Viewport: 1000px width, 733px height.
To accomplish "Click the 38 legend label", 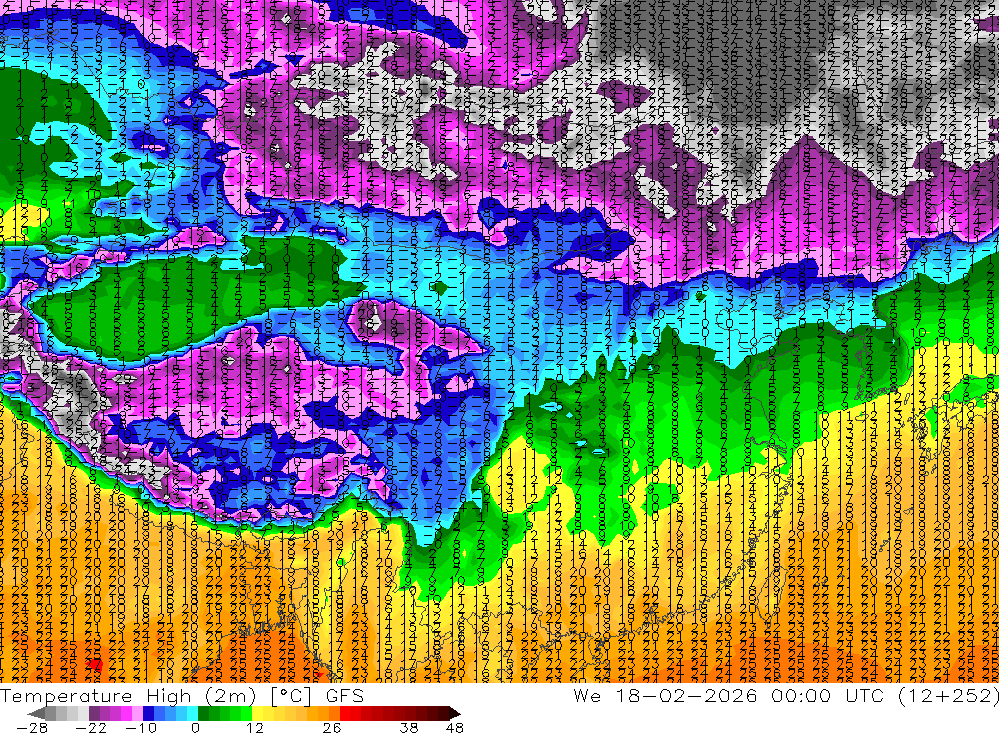I will tap(409, 728).
